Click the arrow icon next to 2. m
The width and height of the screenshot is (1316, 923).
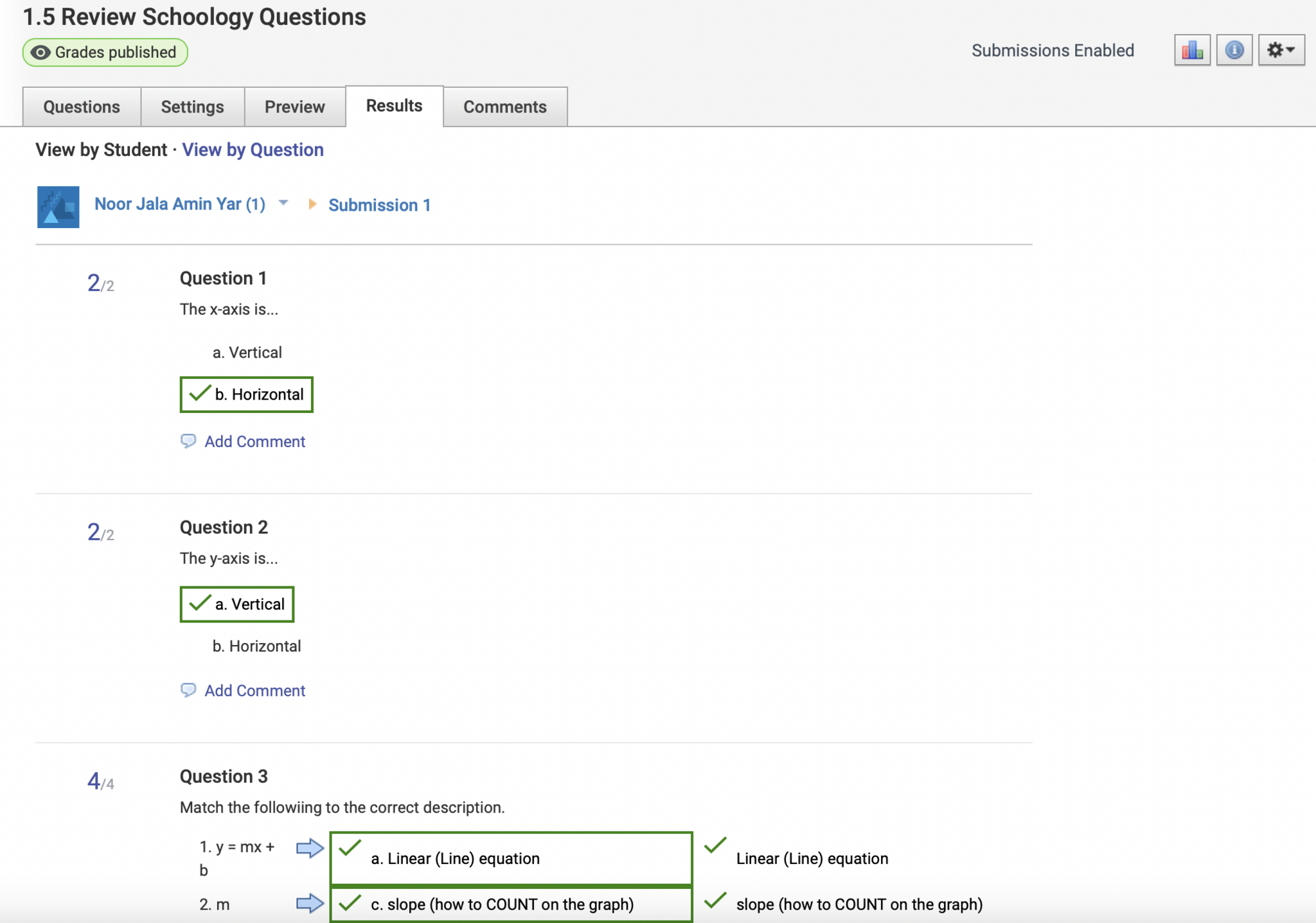tap(310, 904)
